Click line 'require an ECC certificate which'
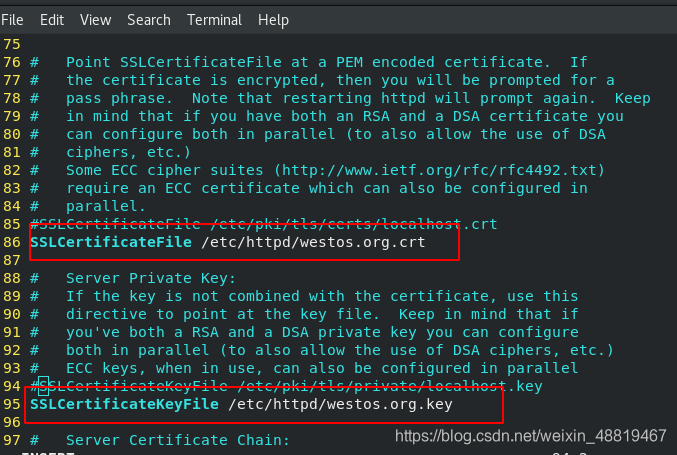The image size is (677, 455). click(x=309, y=188)
